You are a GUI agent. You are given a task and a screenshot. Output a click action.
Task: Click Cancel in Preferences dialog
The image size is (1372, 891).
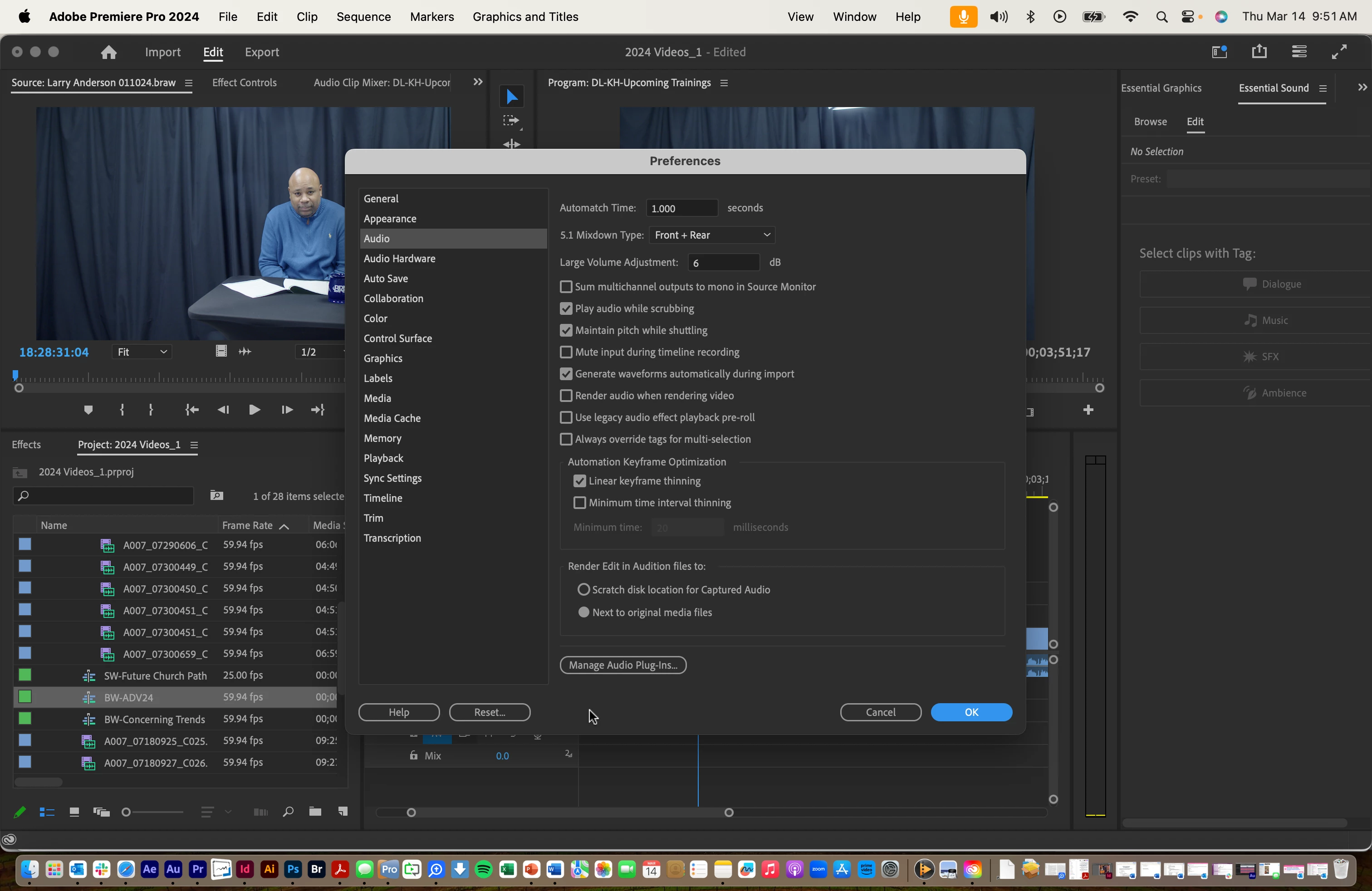pos(880,712)
